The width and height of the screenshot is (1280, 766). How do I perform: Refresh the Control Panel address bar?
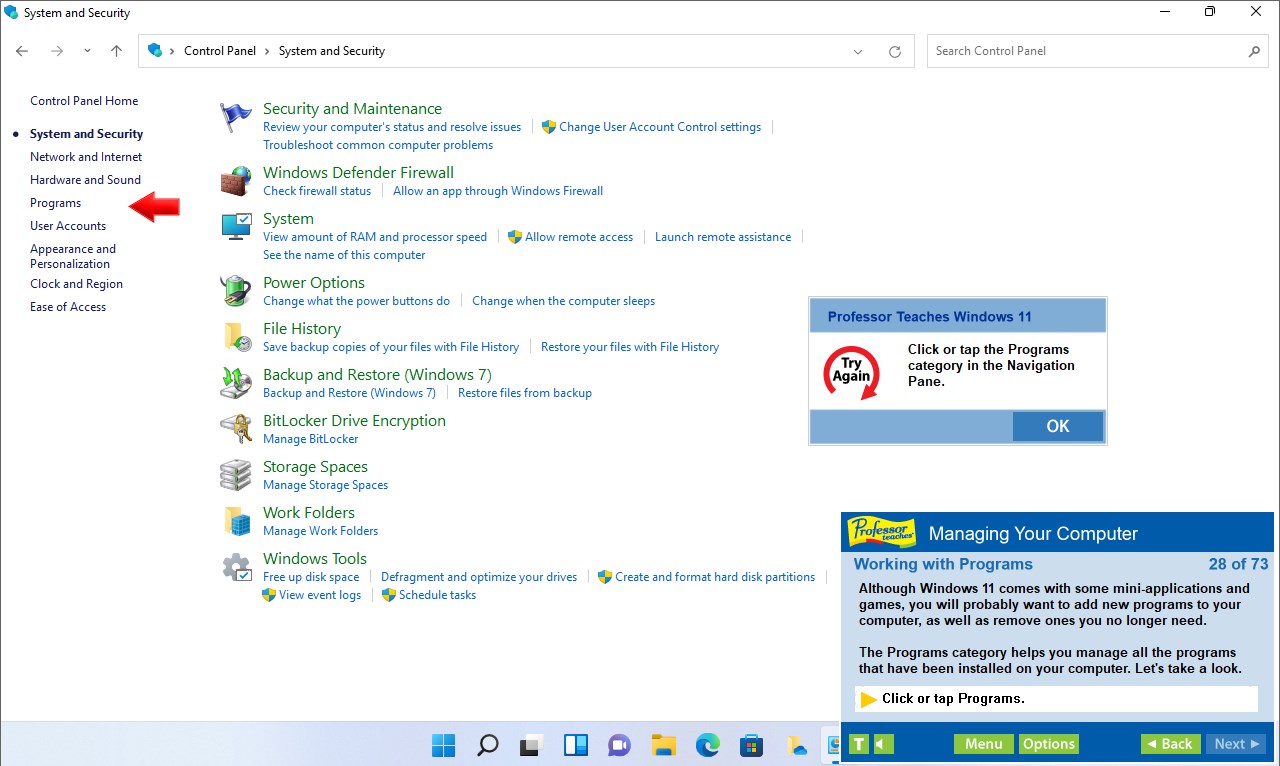tap(895, 51)
